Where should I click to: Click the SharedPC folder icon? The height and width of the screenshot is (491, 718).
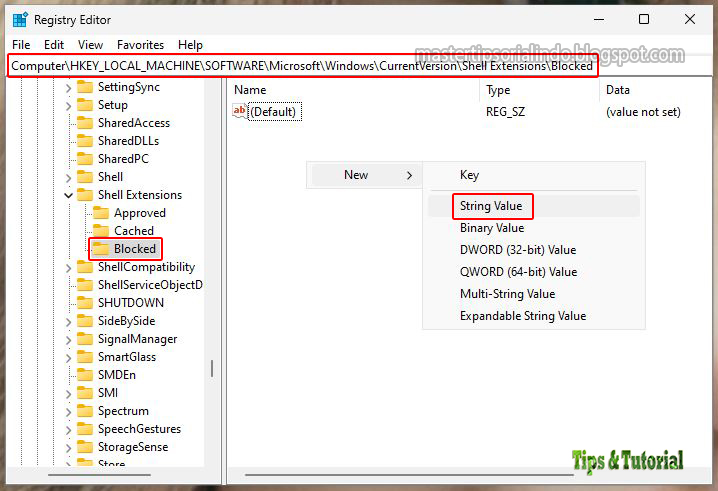click(x=85, y=158)
